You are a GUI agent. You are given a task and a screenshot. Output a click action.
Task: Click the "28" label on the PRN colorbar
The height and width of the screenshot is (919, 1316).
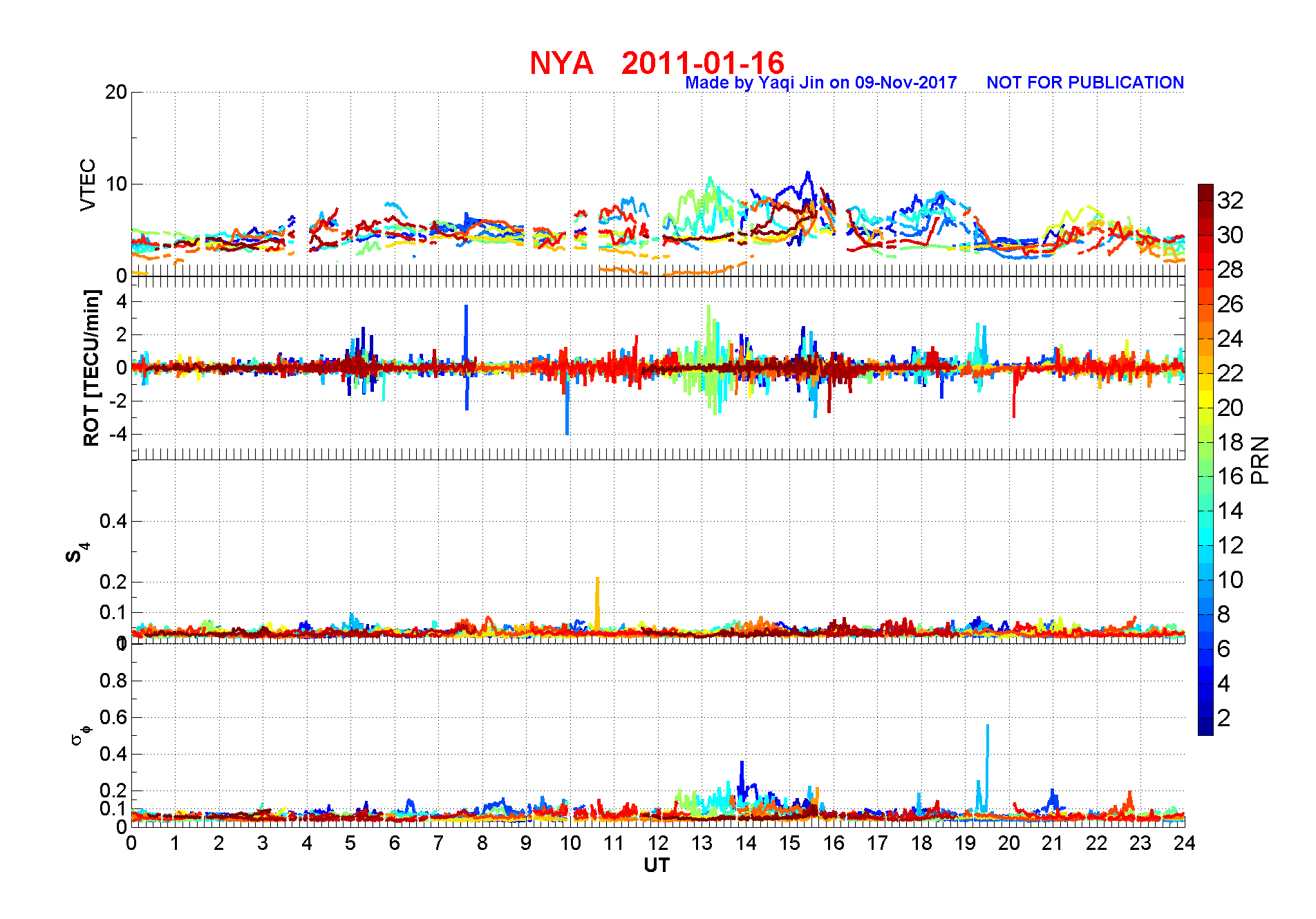pos(1230,269)
